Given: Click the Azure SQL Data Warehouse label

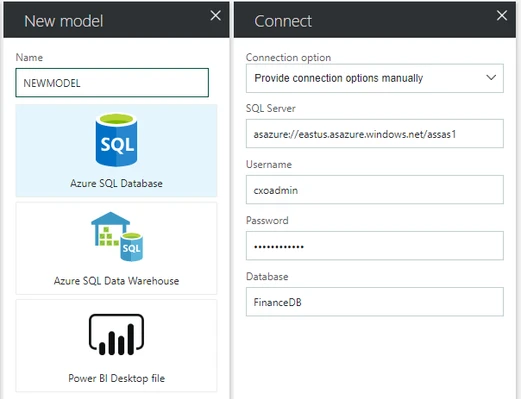Looking at the screenshot, I should 116,281.
